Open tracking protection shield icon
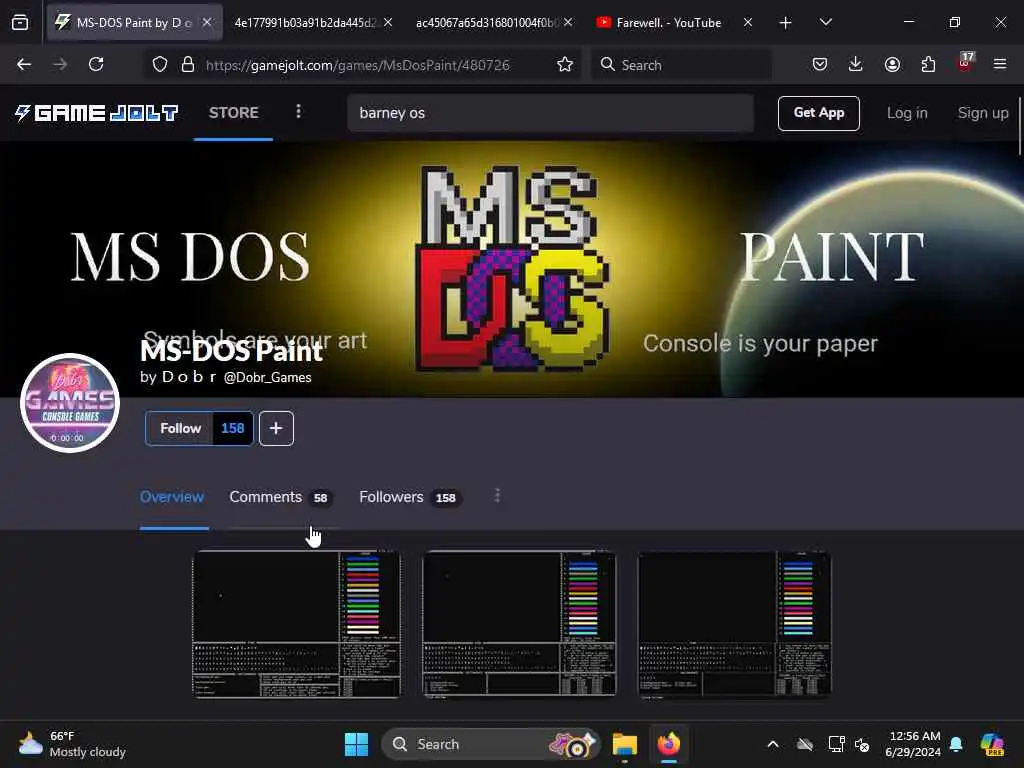 click(160, 65)
